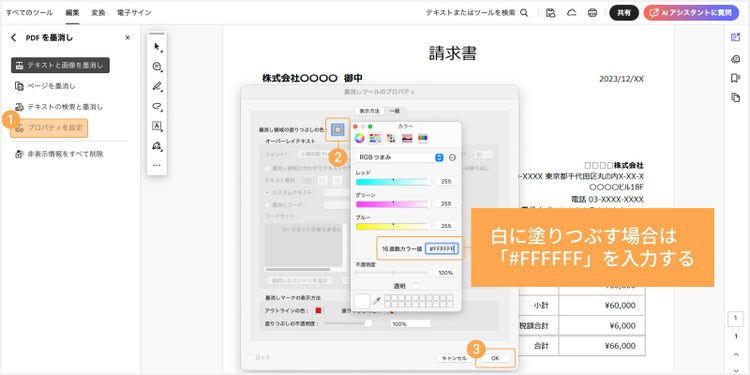Image resolution: width=750 pixels, height=375 pixels.
Task: Go back from PDFを墨消し panel
Action: pos(13,37)
